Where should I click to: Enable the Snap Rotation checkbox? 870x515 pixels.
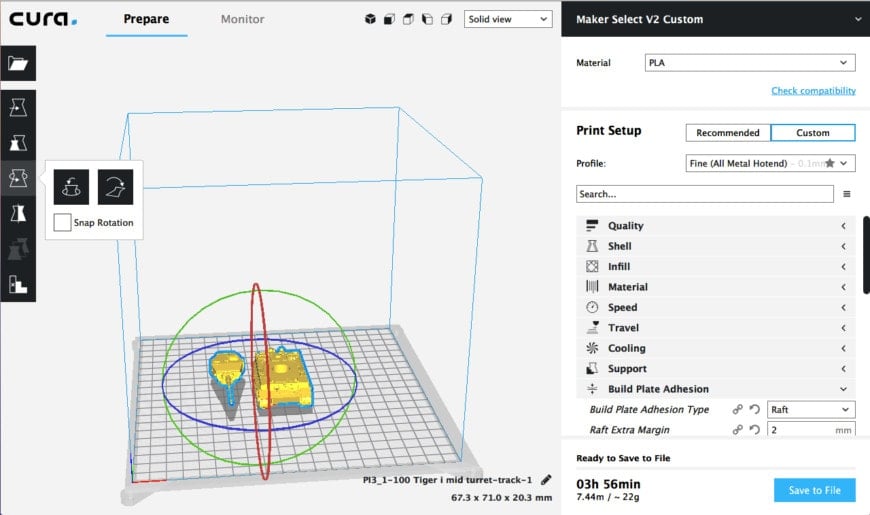click(63, 223)
